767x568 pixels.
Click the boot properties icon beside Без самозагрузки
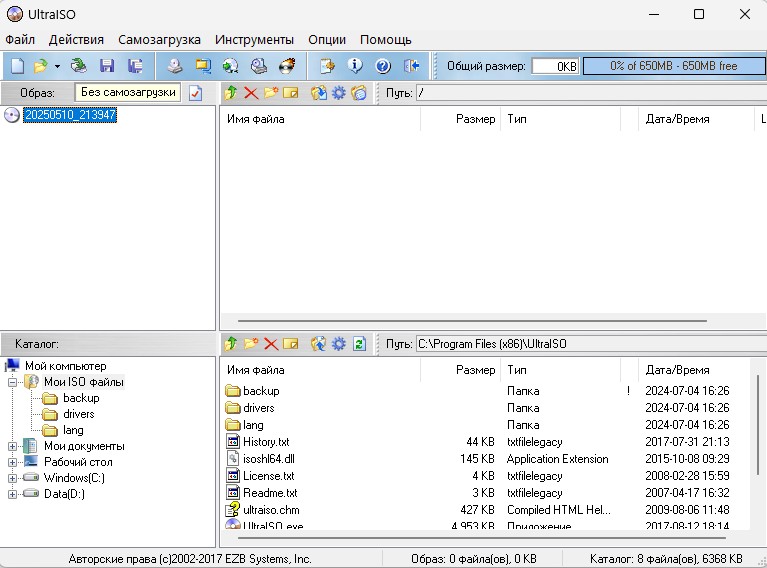coord(195,93)
